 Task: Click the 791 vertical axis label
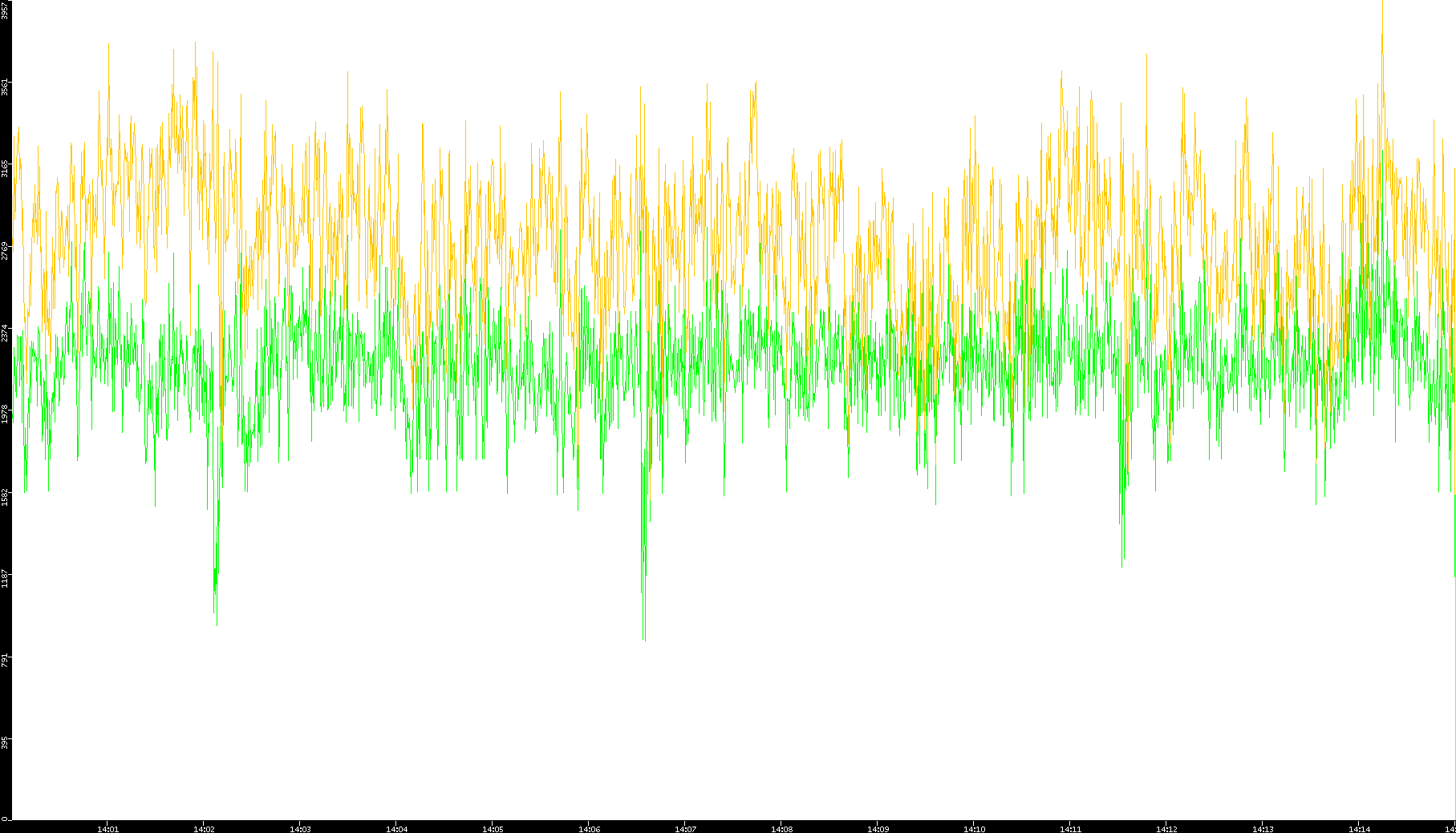pyautogui.click(x=5, y=660)
